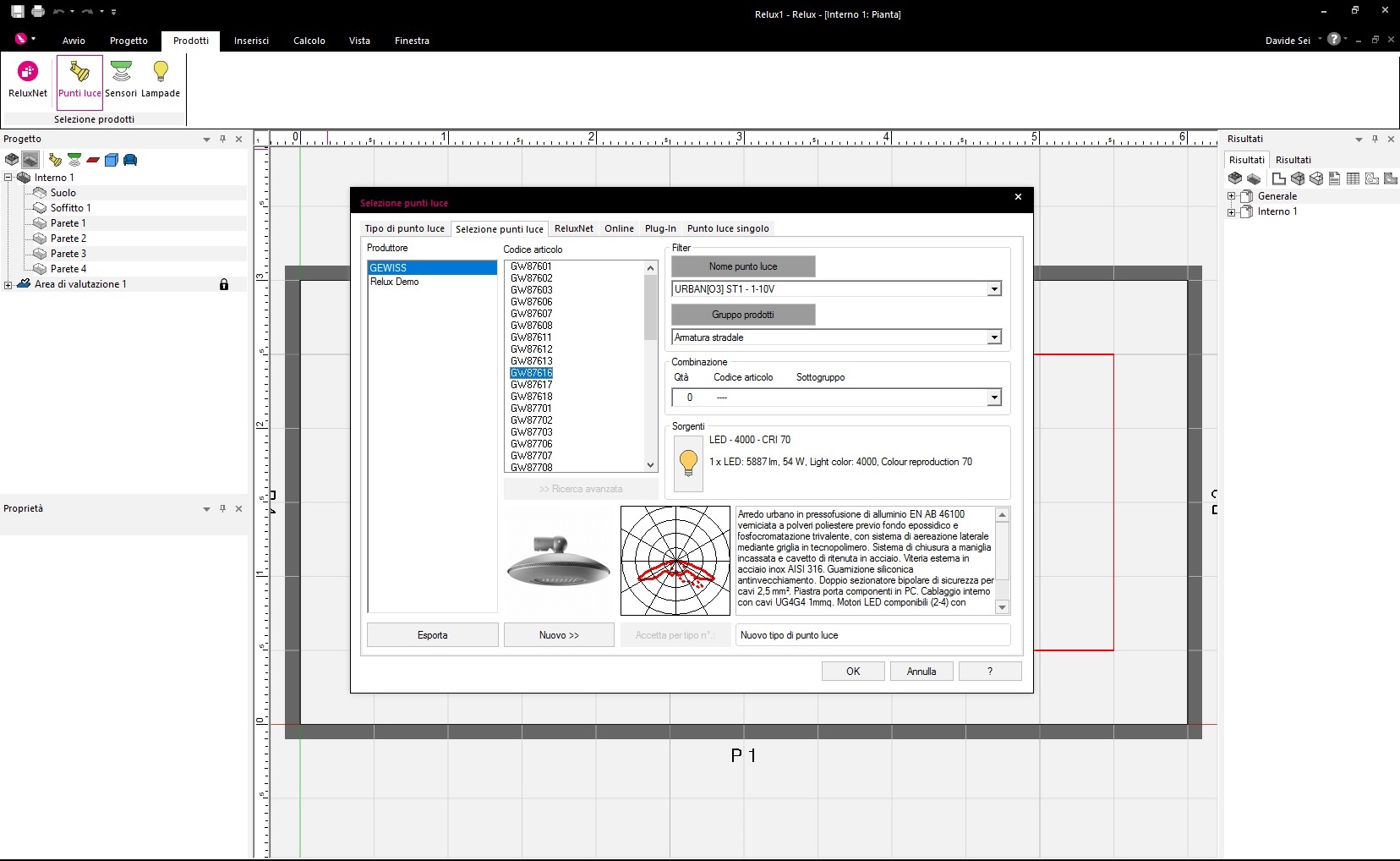Open the Sensori product selector

click(121, 80)
